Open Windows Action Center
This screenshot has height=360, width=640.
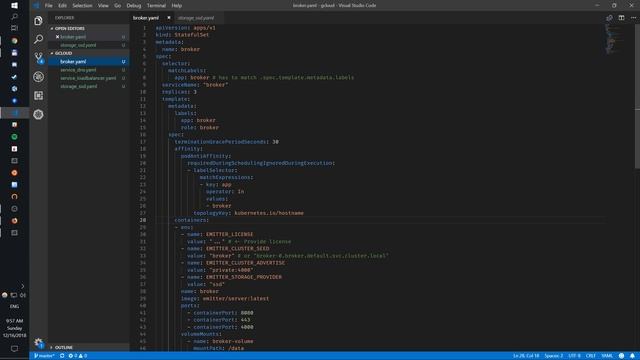(14, 349)
